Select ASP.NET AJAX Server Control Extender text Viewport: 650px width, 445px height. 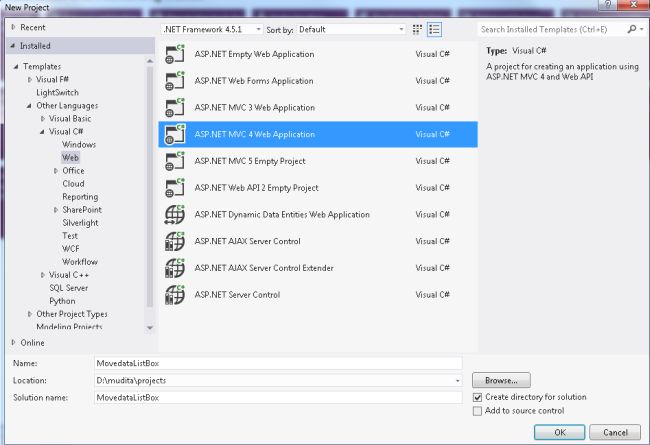tap(264, 268)
